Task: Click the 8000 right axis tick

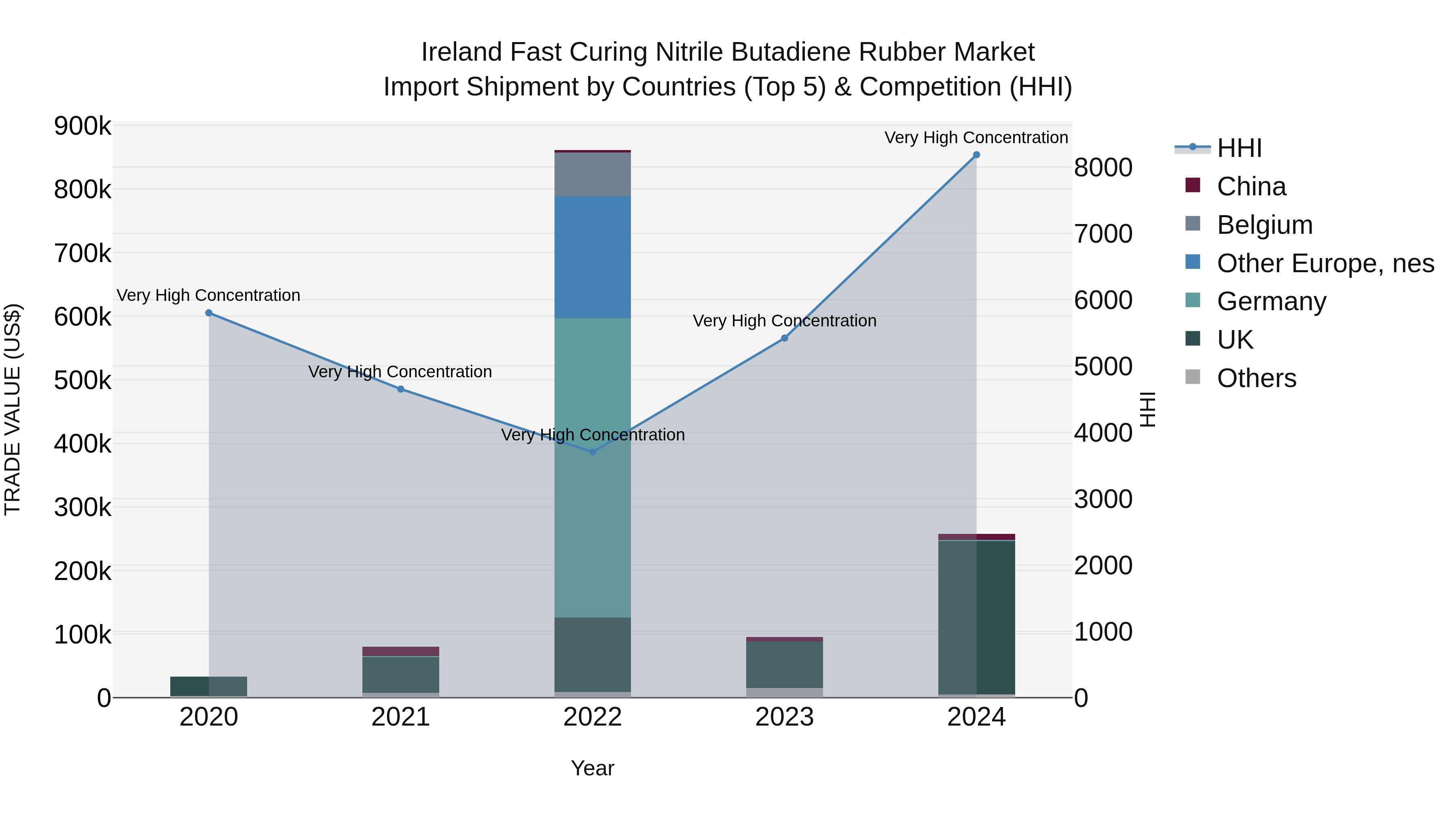Action: [1103, 167]
